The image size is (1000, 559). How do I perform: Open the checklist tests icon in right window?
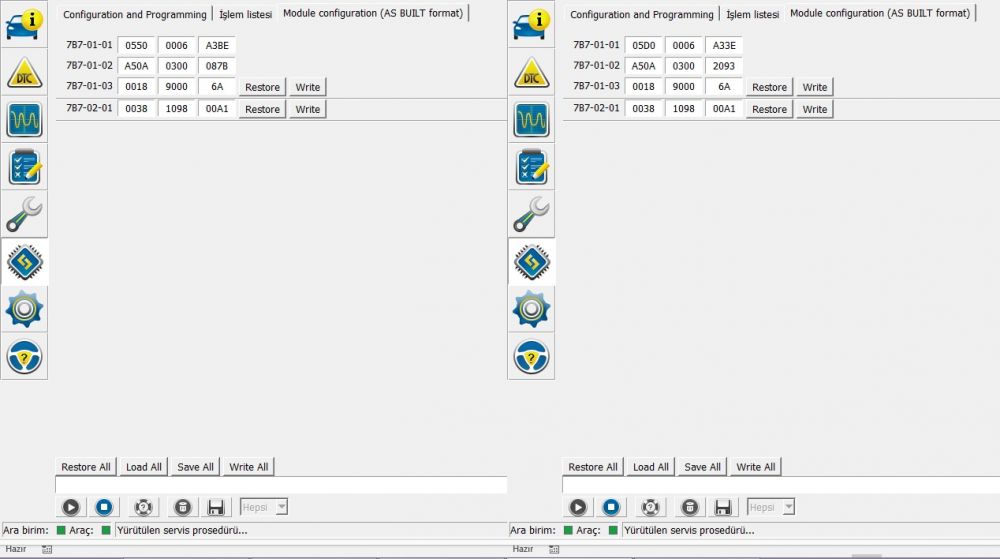[x=531, y=166]
